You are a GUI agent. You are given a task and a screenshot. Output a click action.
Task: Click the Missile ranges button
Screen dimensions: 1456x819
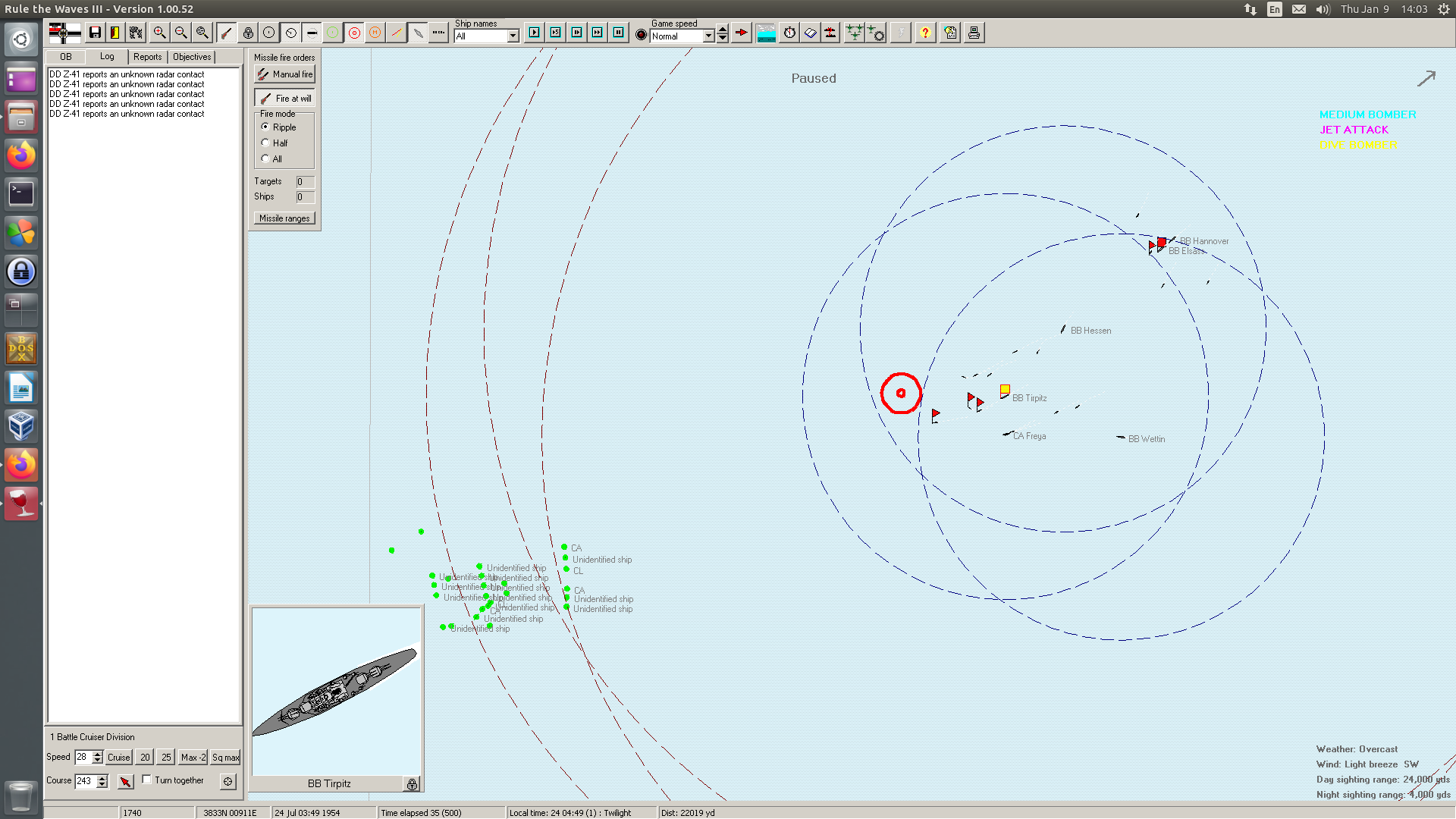[284, 218]
